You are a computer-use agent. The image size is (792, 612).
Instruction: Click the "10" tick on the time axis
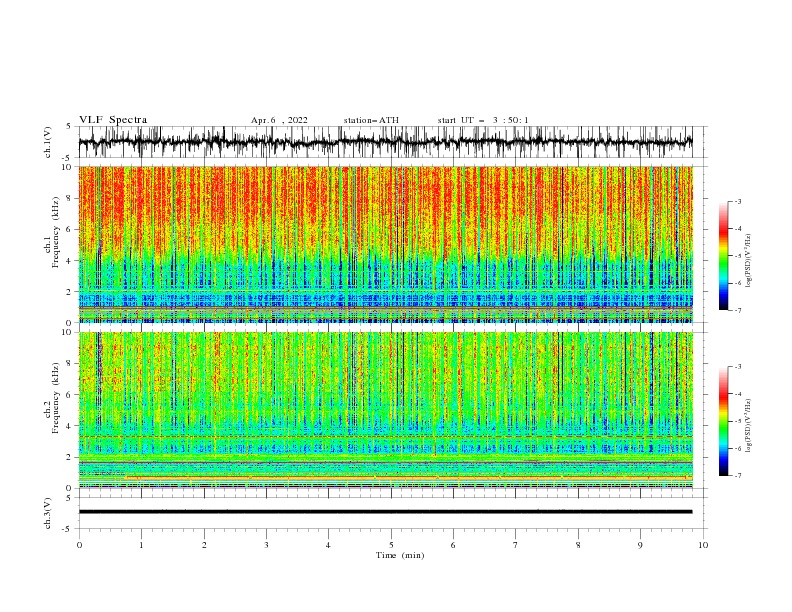(x=703, y=545)
